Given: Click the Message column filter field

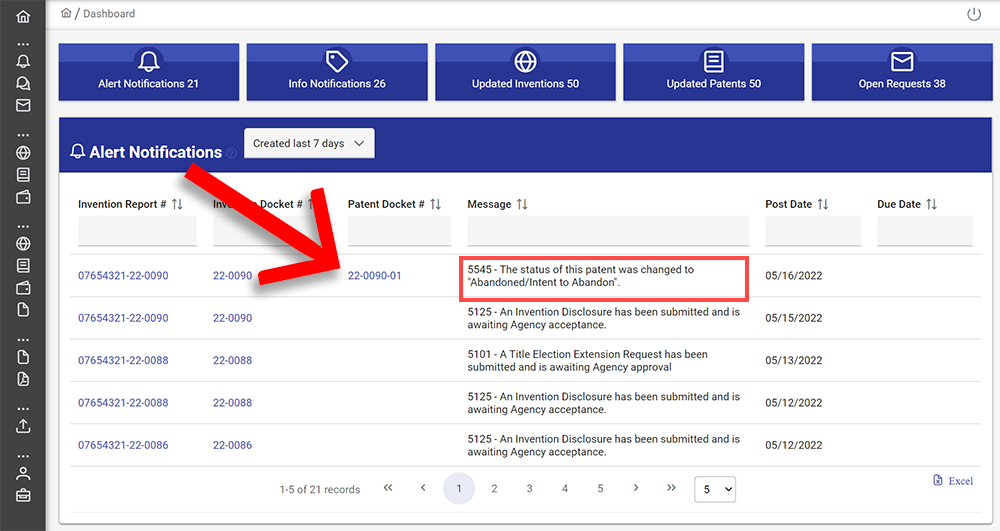Looking at the screenshot, I should tap(607, 231).
